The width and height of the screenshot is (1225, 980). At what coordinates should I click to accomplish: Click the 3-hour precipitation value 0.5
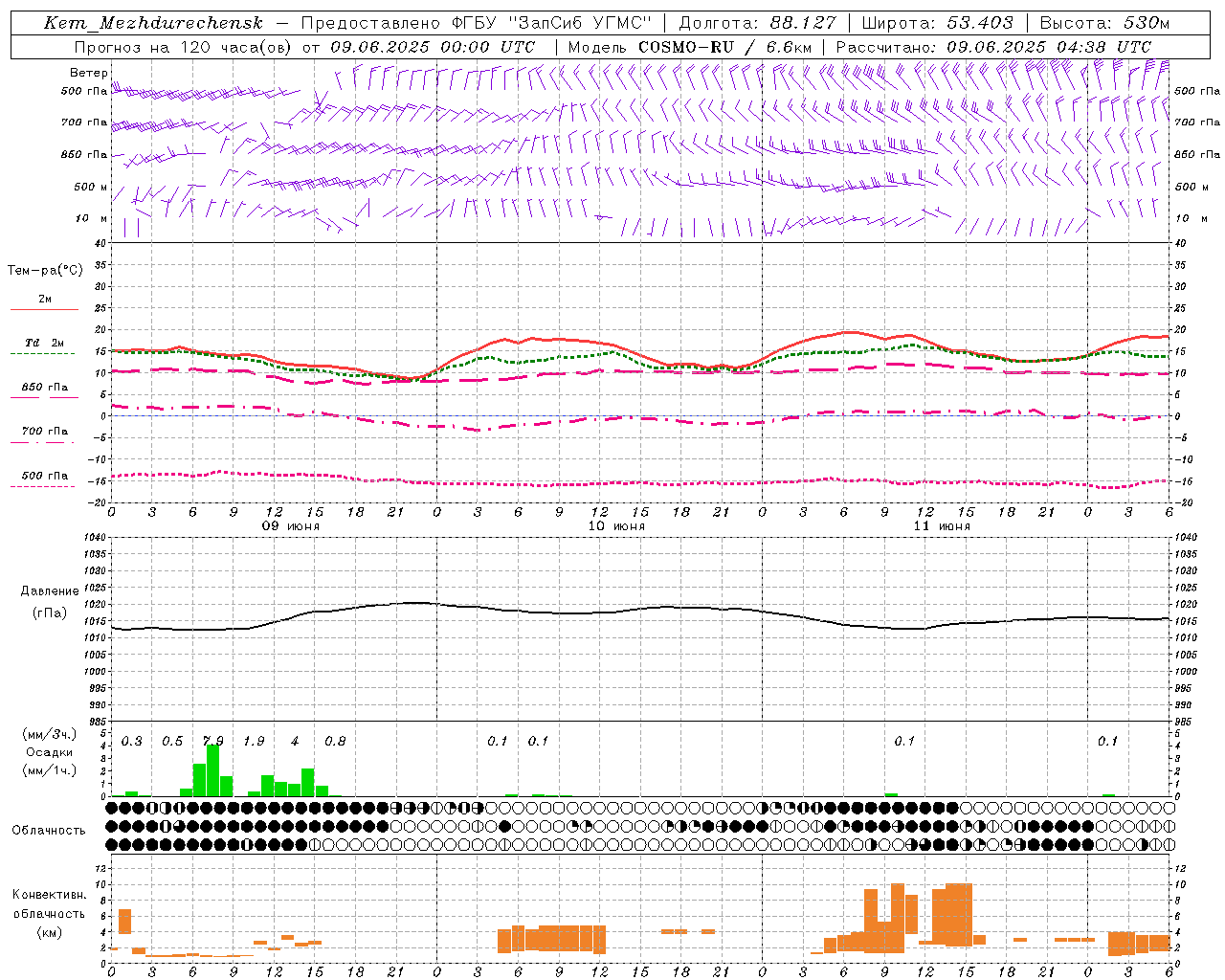pos(172,742)
